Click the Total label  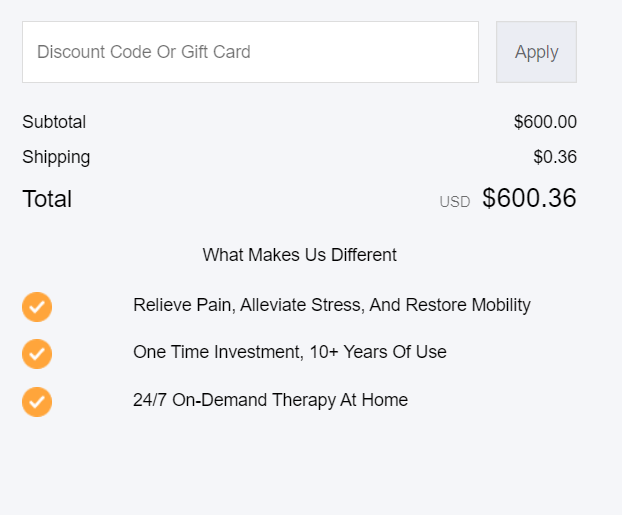click(47, 199)
